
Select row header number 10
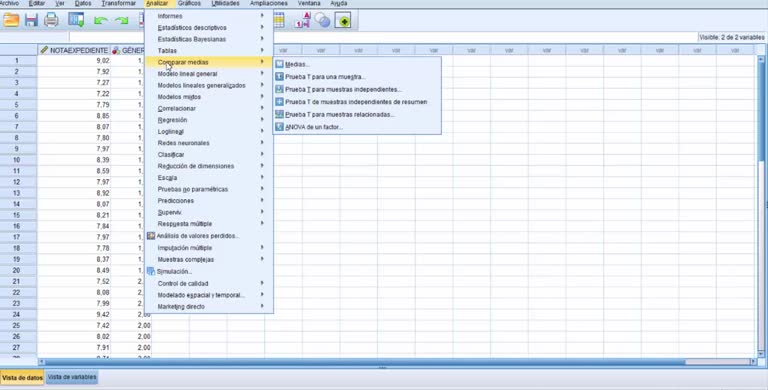tap(18, 160)
